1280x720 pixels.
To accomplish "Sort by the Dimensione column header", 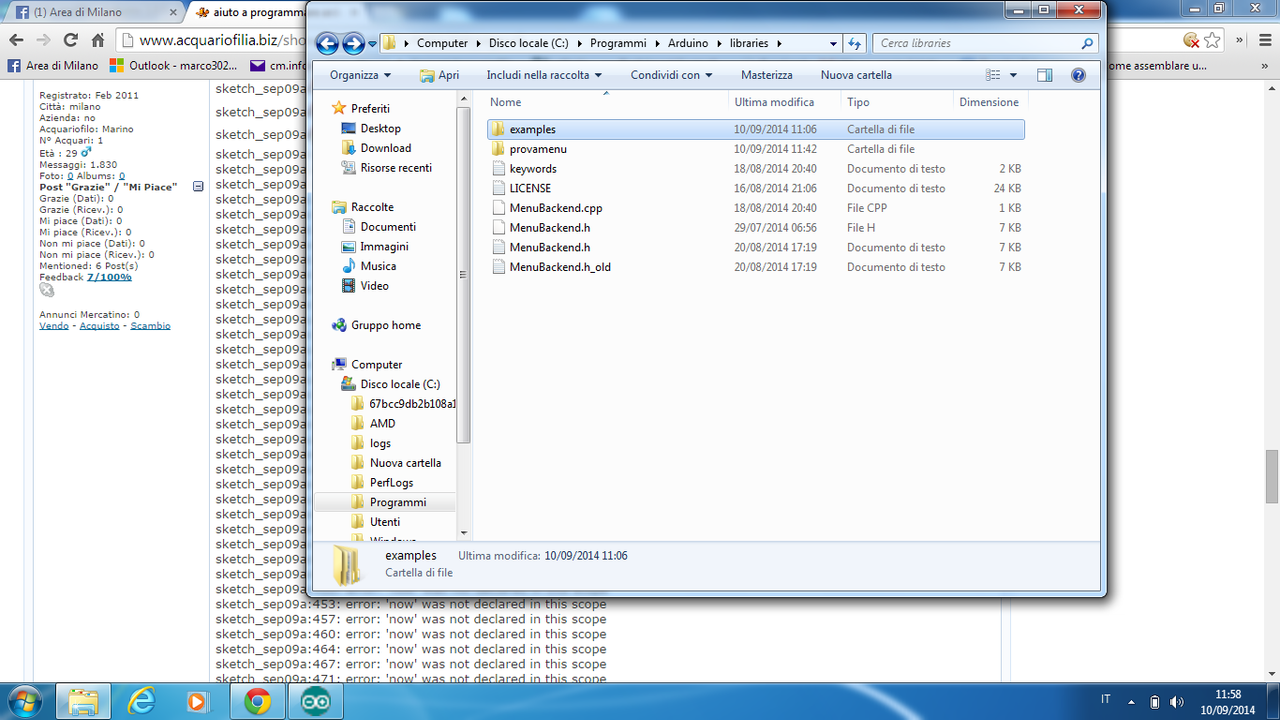I will coord(989,102).
